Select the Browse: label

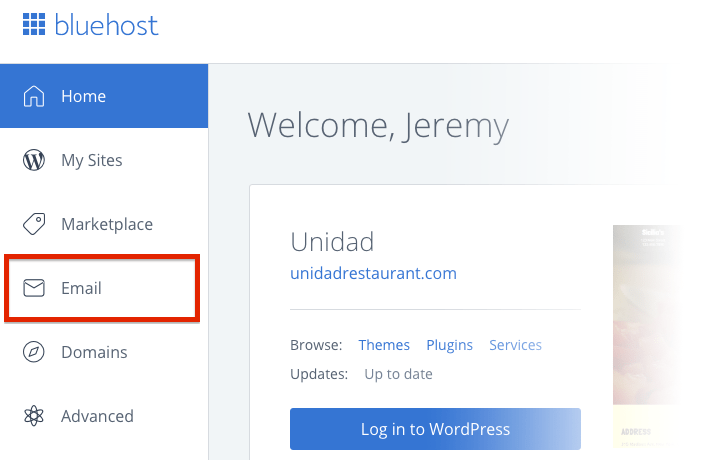(316, 345)
